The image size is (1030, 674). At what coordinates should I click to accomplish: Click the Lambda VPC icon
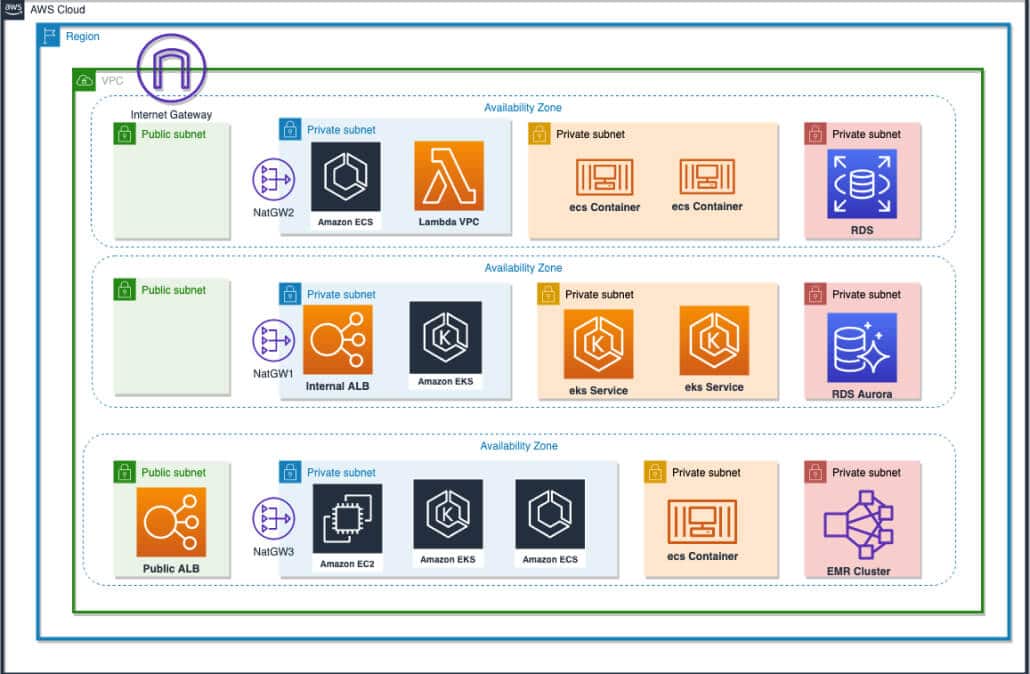(x=449, y=176)
